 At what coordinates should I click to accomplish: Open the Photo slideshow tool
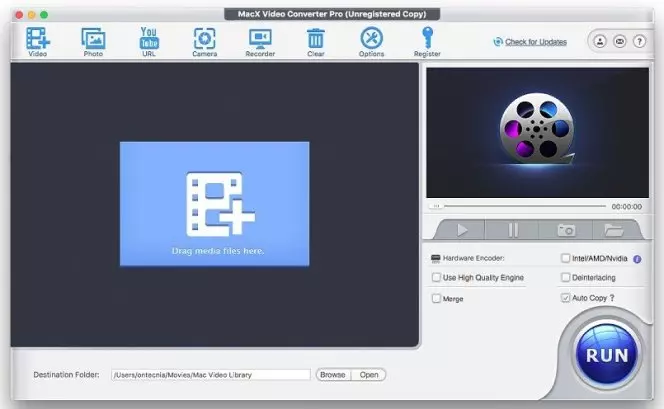(x=93, y=41)
